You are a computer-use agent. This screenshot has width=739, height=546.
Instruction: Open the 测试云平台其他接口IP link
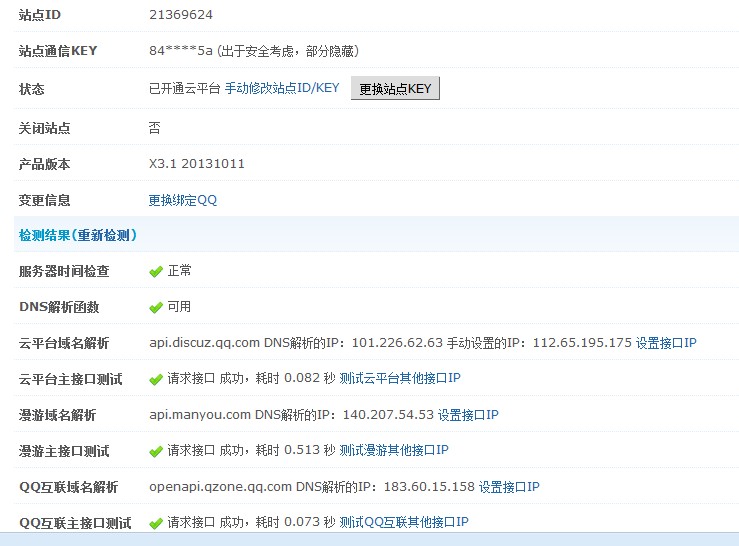(x=400, y=378)
